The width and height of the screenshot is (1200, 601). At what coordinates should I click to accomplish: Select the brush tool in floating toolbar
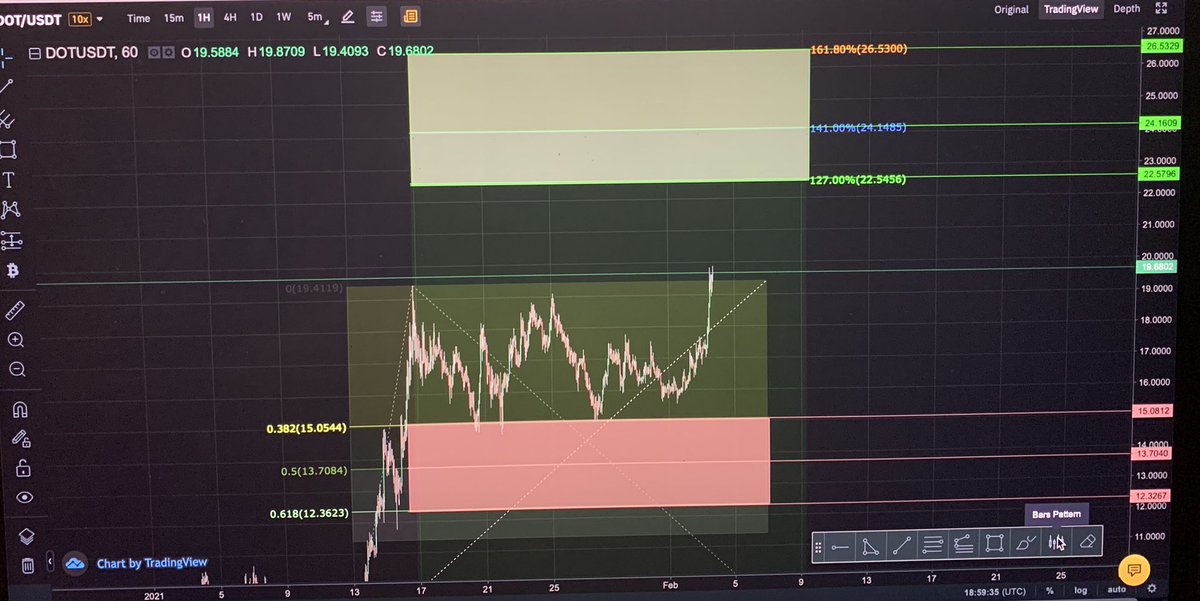[1025, 544]
